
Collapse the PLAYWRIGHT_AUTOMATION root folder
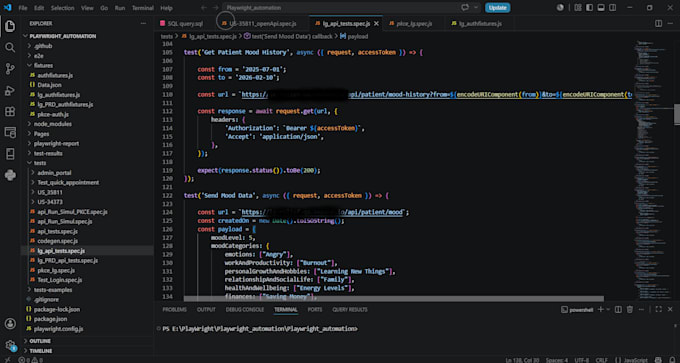(25, 36)
